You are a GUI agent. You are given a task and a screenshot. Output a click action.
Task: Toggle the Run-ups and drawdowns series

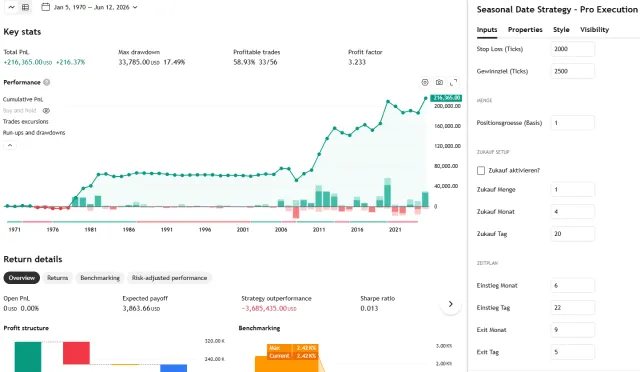click(34, 133)
